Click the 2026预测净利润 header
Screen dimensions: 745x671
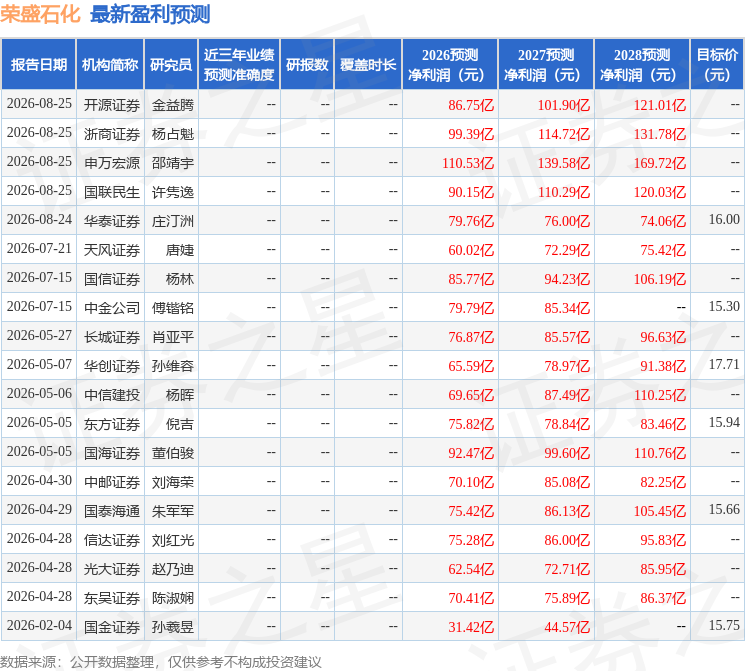(x=450, y=65)
